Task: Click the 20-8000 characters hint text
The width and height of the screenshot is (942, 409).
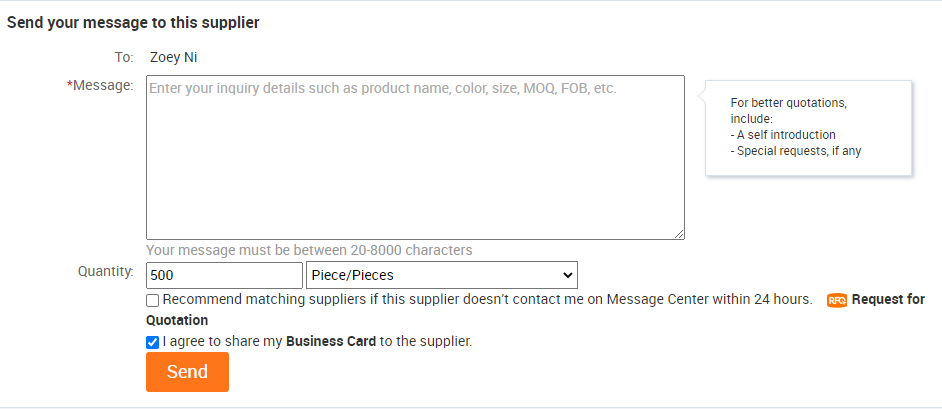Action: [x=309, y=250]
